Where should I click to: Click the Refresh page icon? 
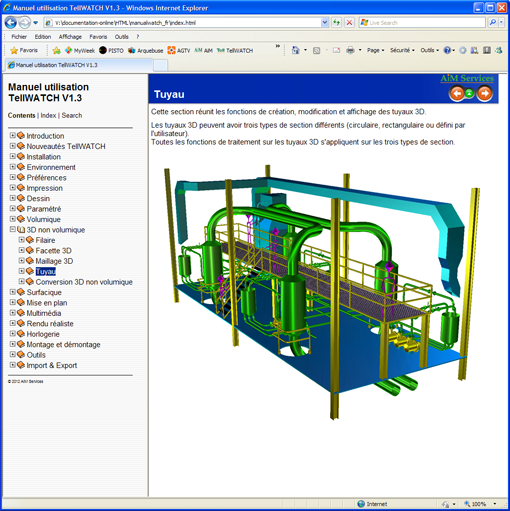point(336,23)
